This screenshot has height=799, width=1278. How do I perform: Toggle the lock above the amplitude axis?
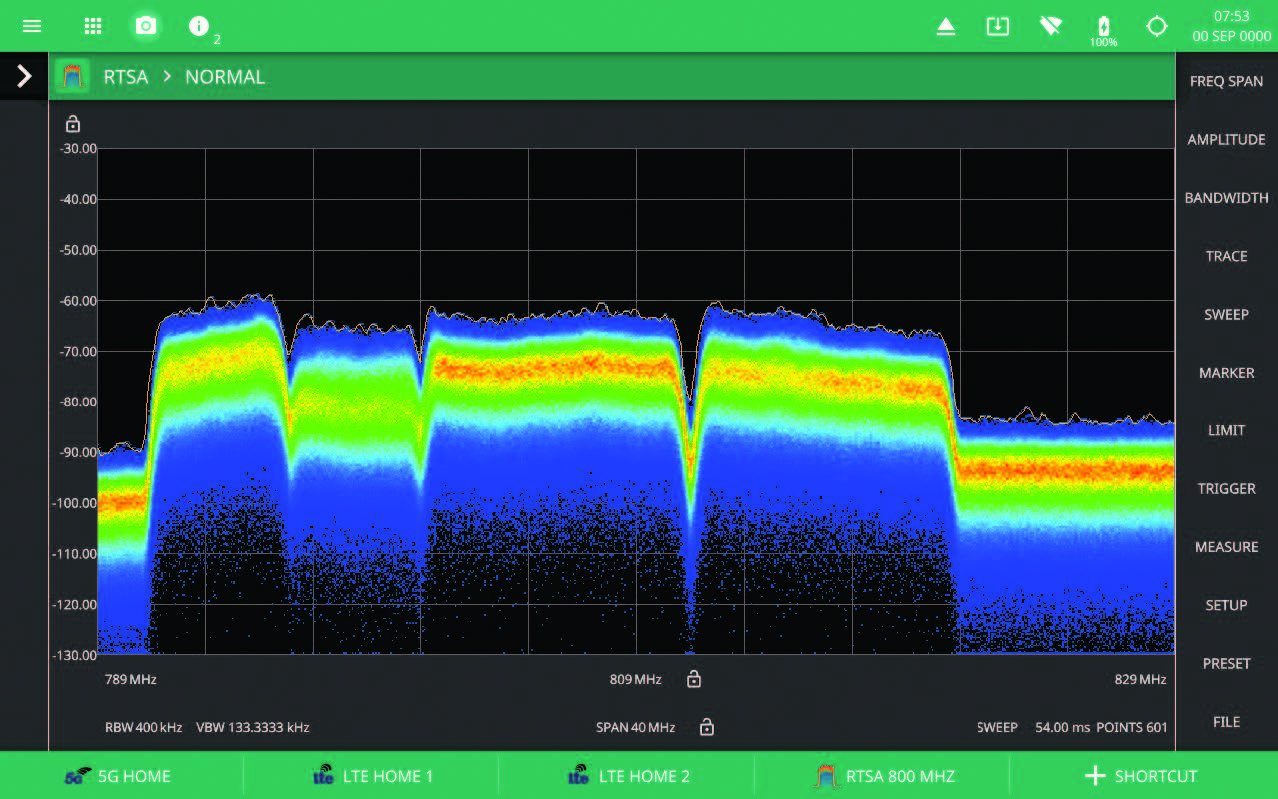pyautogui.click(x=72, y=125)
